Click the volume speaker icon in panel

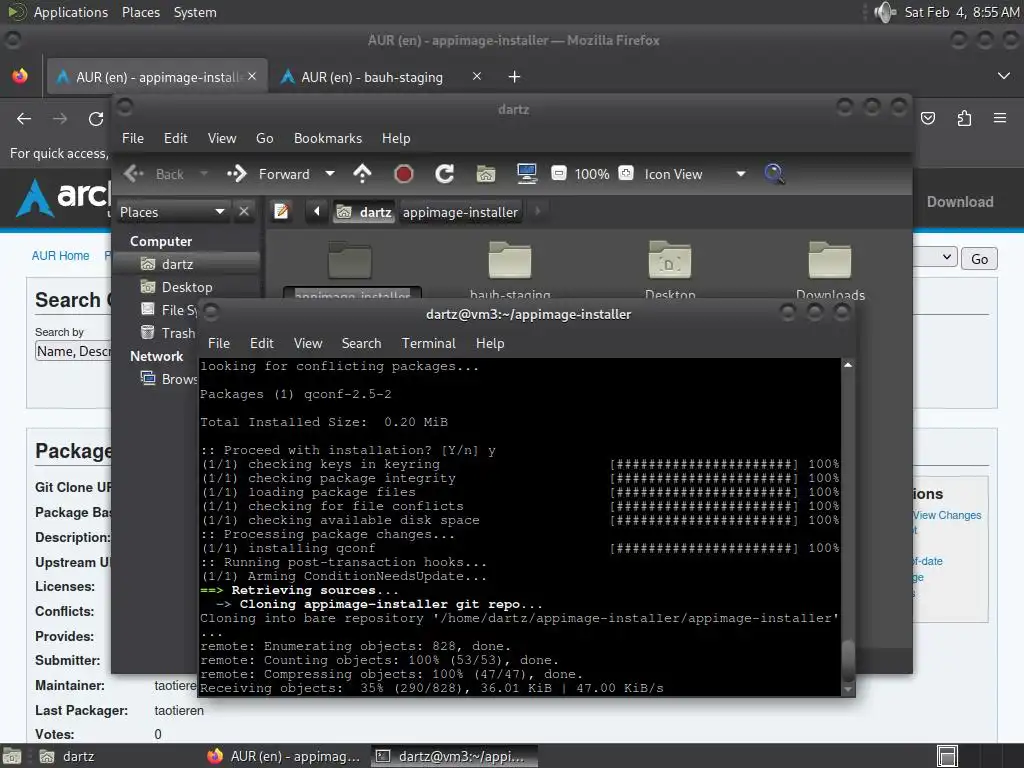[885, 12]
